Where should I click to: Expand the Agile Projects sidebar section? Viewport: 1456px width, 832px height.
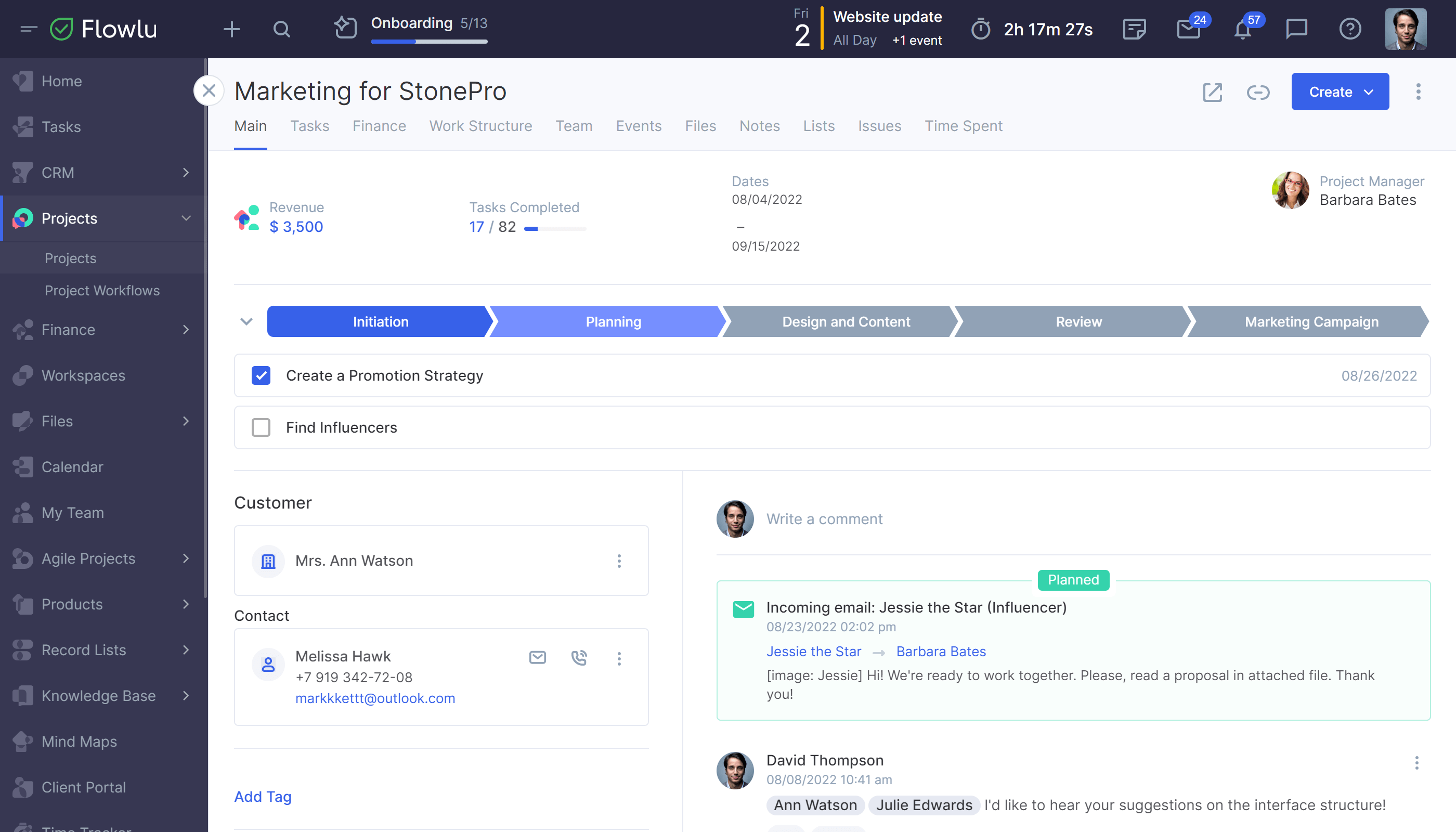(186, 558)
